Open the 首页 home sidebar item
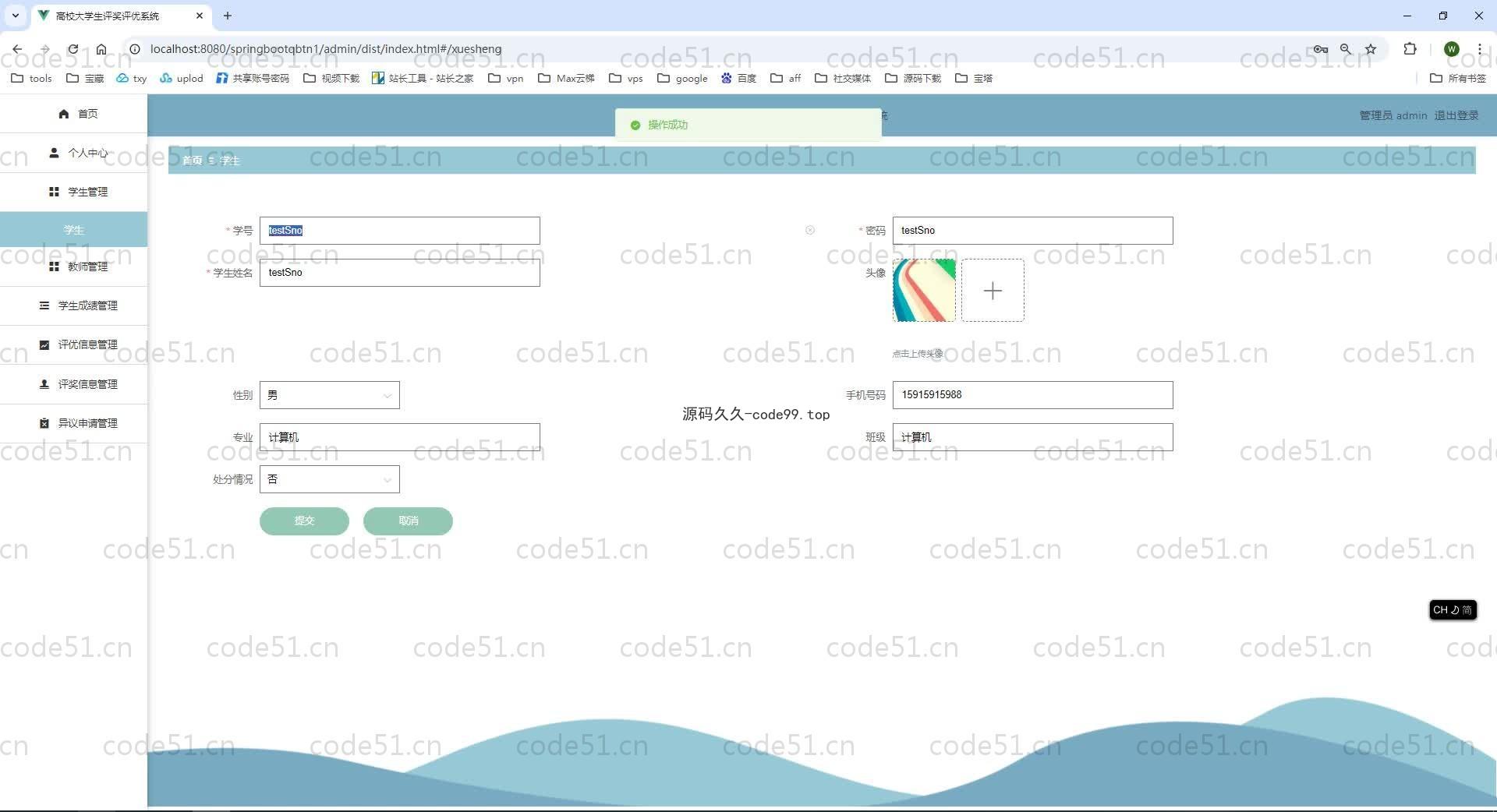This screenshot has width=1497, height=812. tap(73, 114)
